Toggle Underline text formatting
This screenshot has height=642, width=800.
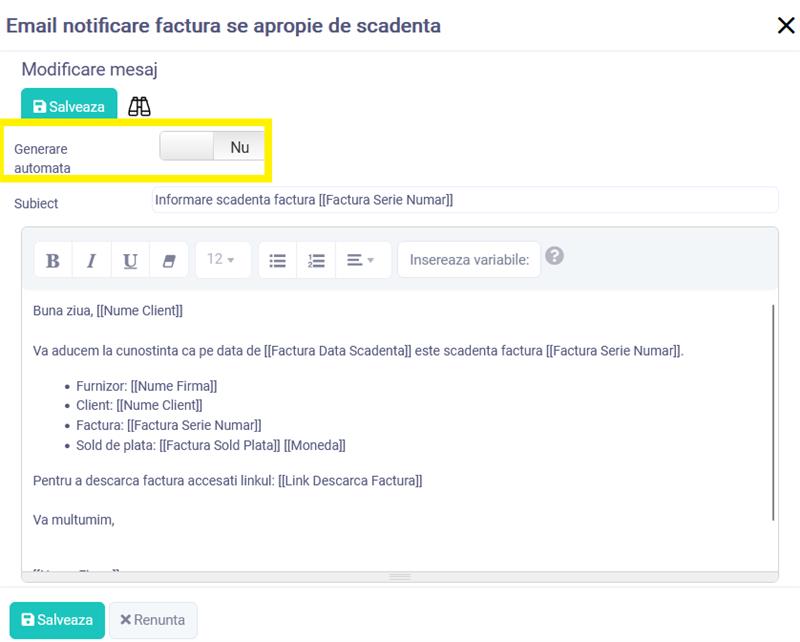(130, 260)
